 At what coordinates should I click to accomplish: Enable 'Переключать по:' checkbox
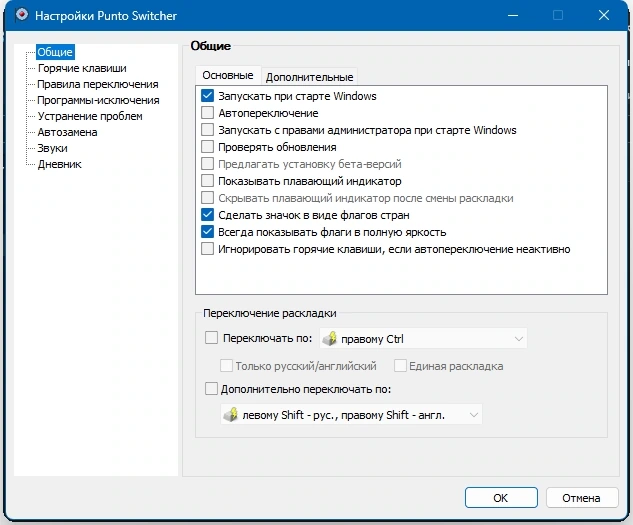click(212, 338)
